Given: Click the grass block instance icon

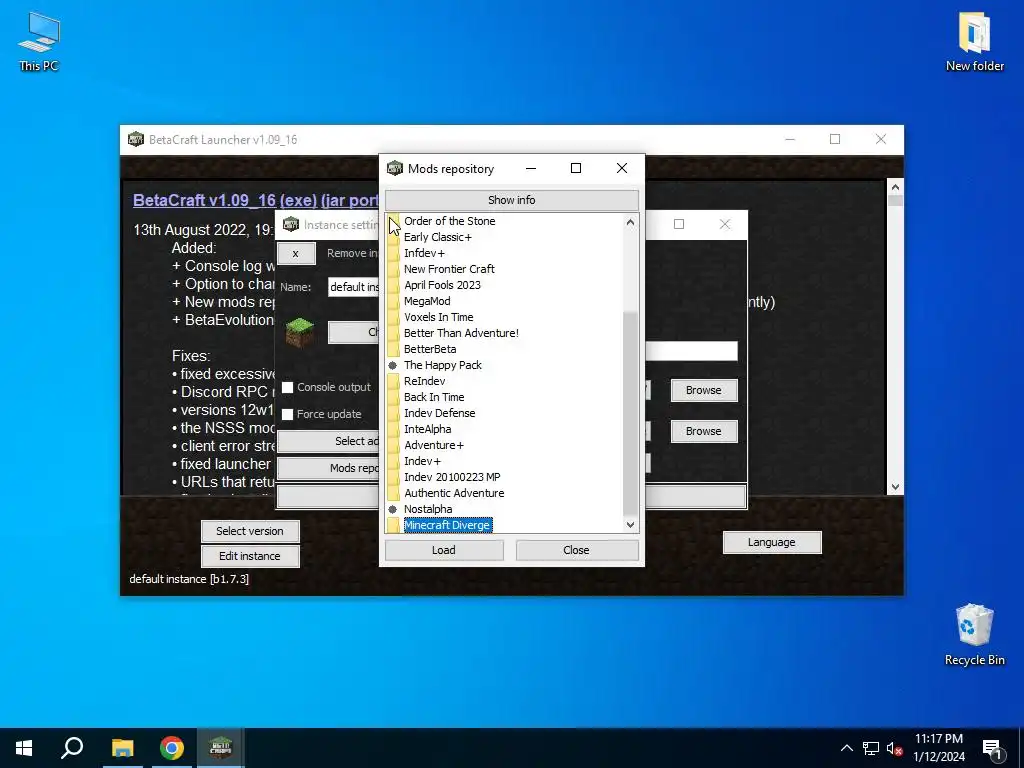Looking at the screenshot, I should click(300, 332).
